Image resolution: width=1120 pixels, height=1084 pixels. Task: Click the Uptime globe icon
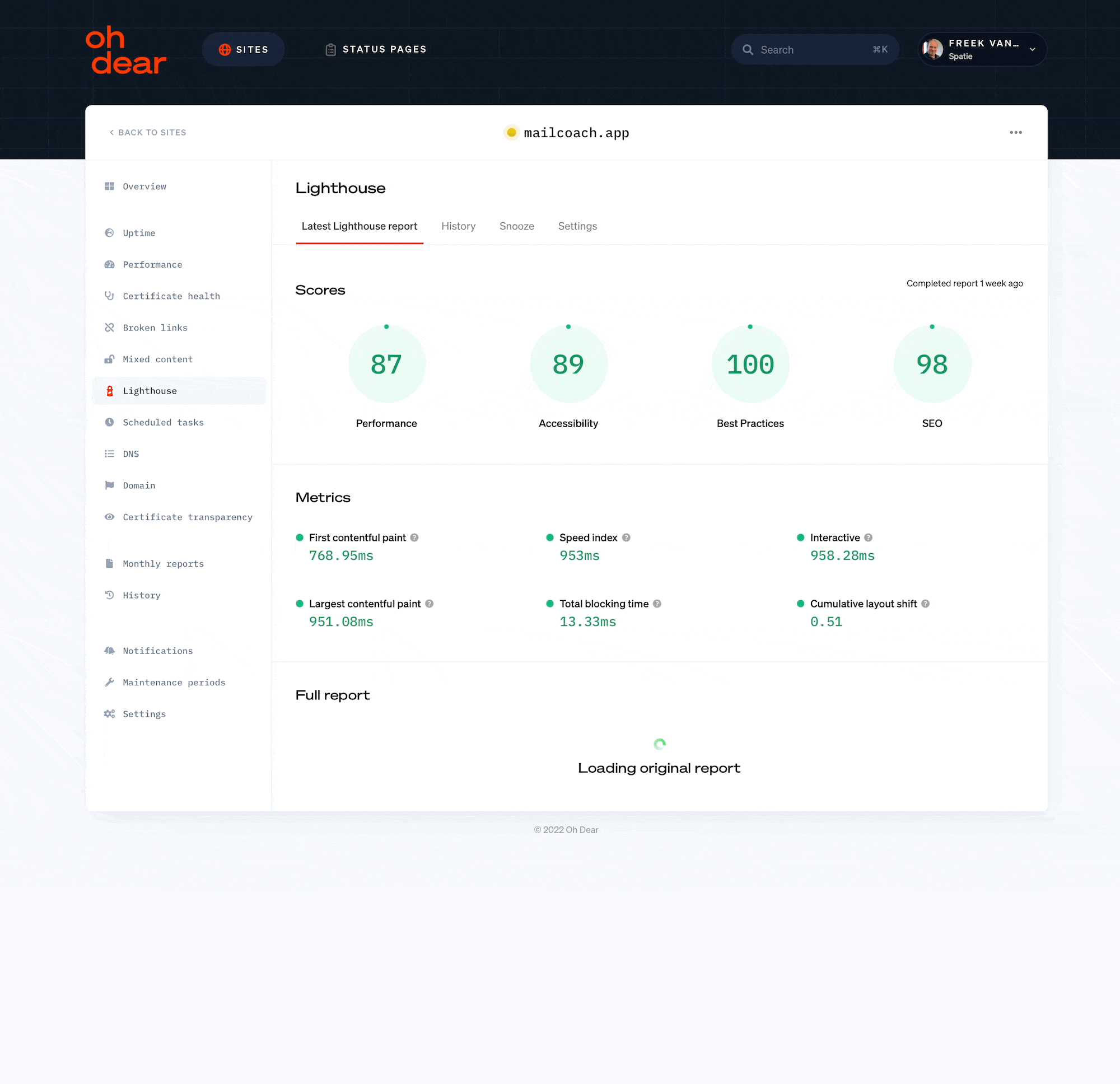coord(109,232)
